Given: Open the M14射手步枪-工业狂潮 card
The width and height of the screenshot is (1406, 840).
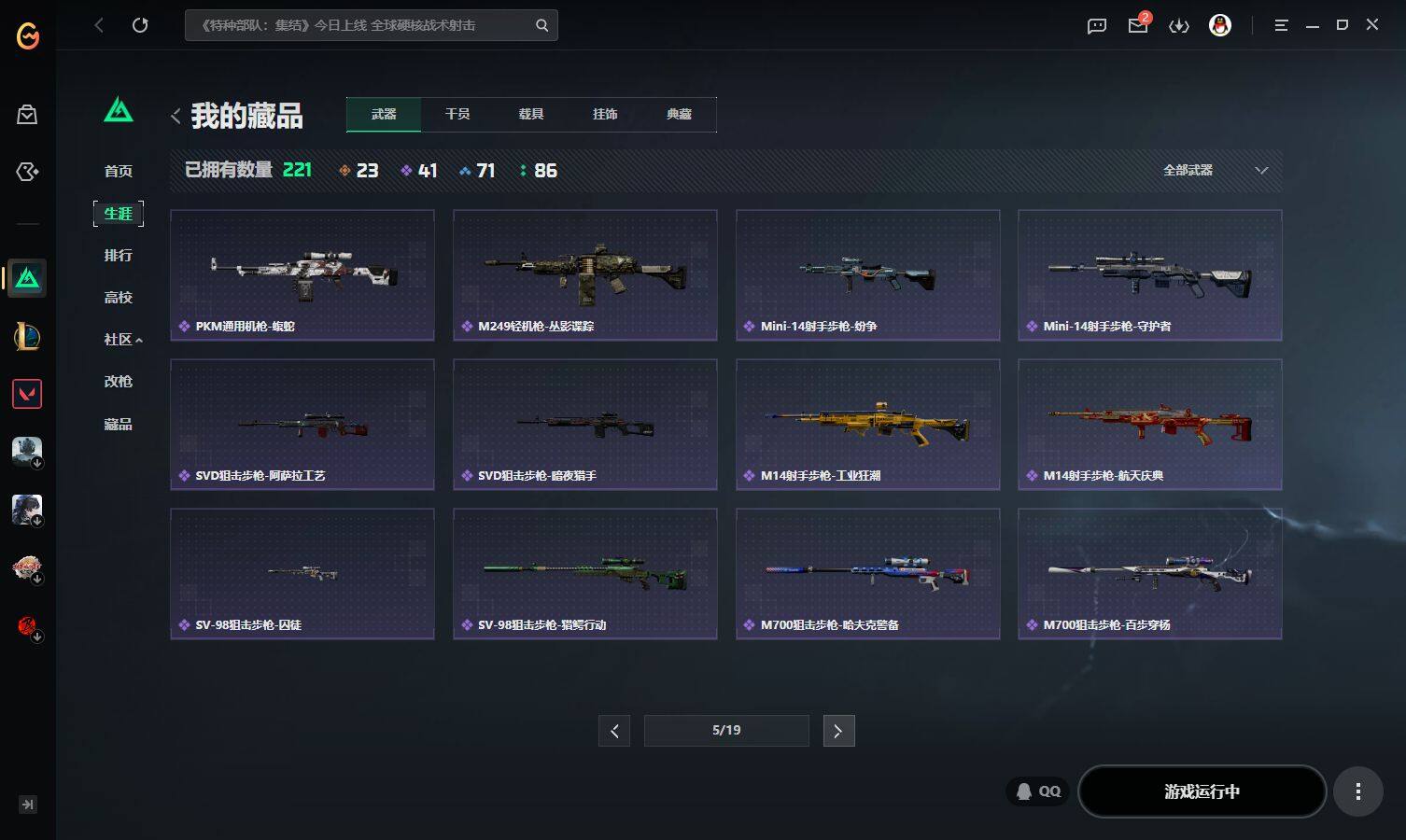Looking at the screenshot, I should (868, 425).
